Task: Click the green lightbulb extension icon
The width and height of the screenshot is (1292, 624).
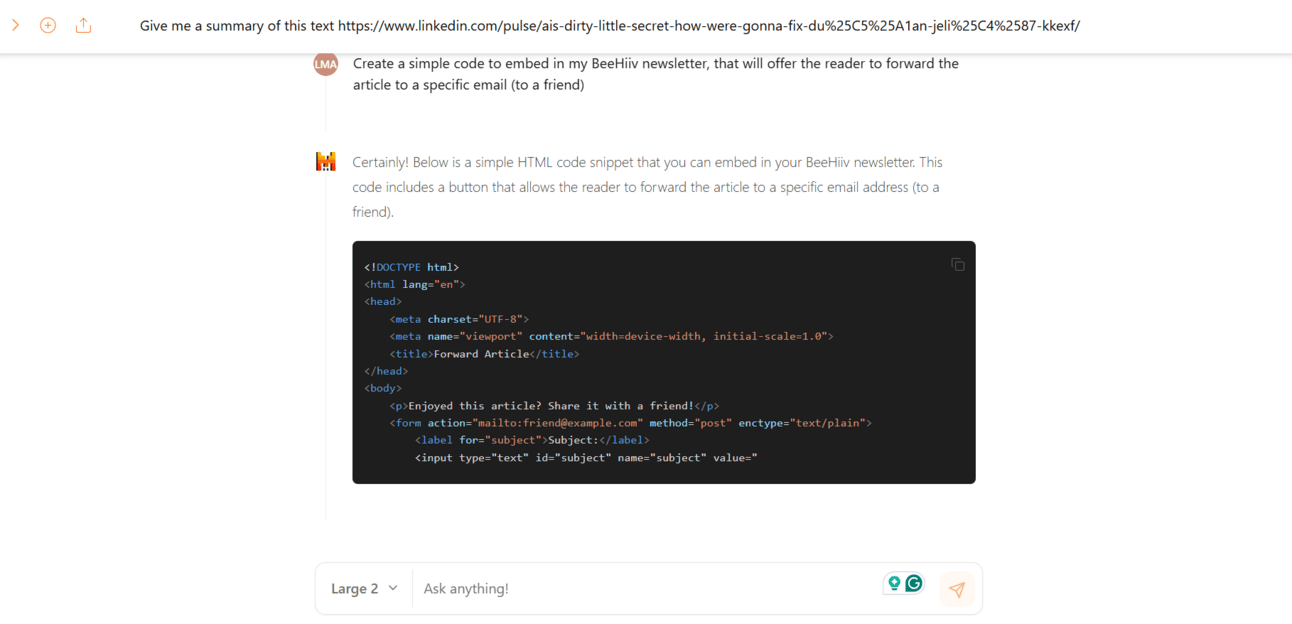Action: (894, 583)
